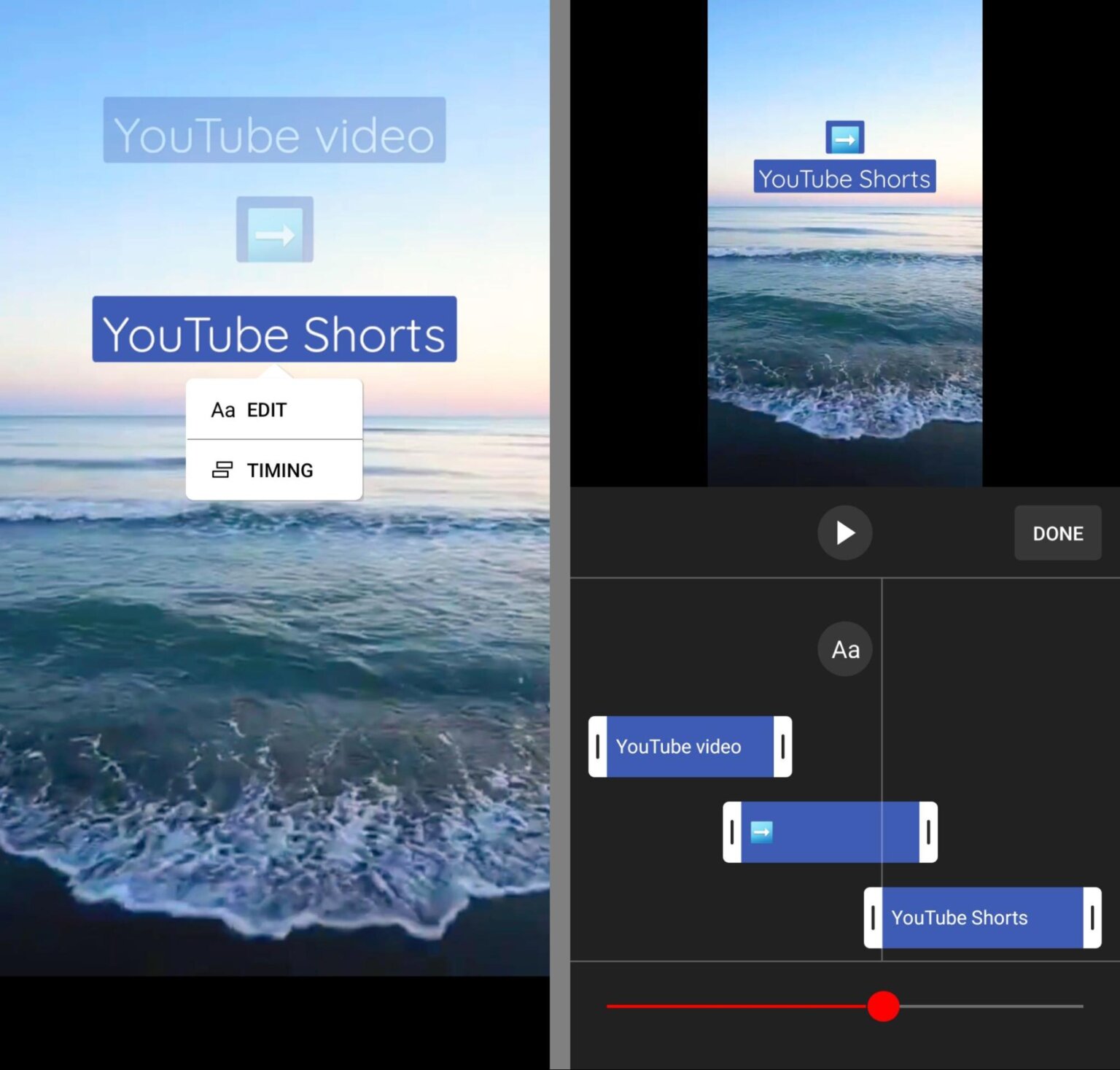Click the arrow sticker in the left preview
Viewport: 1120px width, 1070px height.
pos(273,230)
